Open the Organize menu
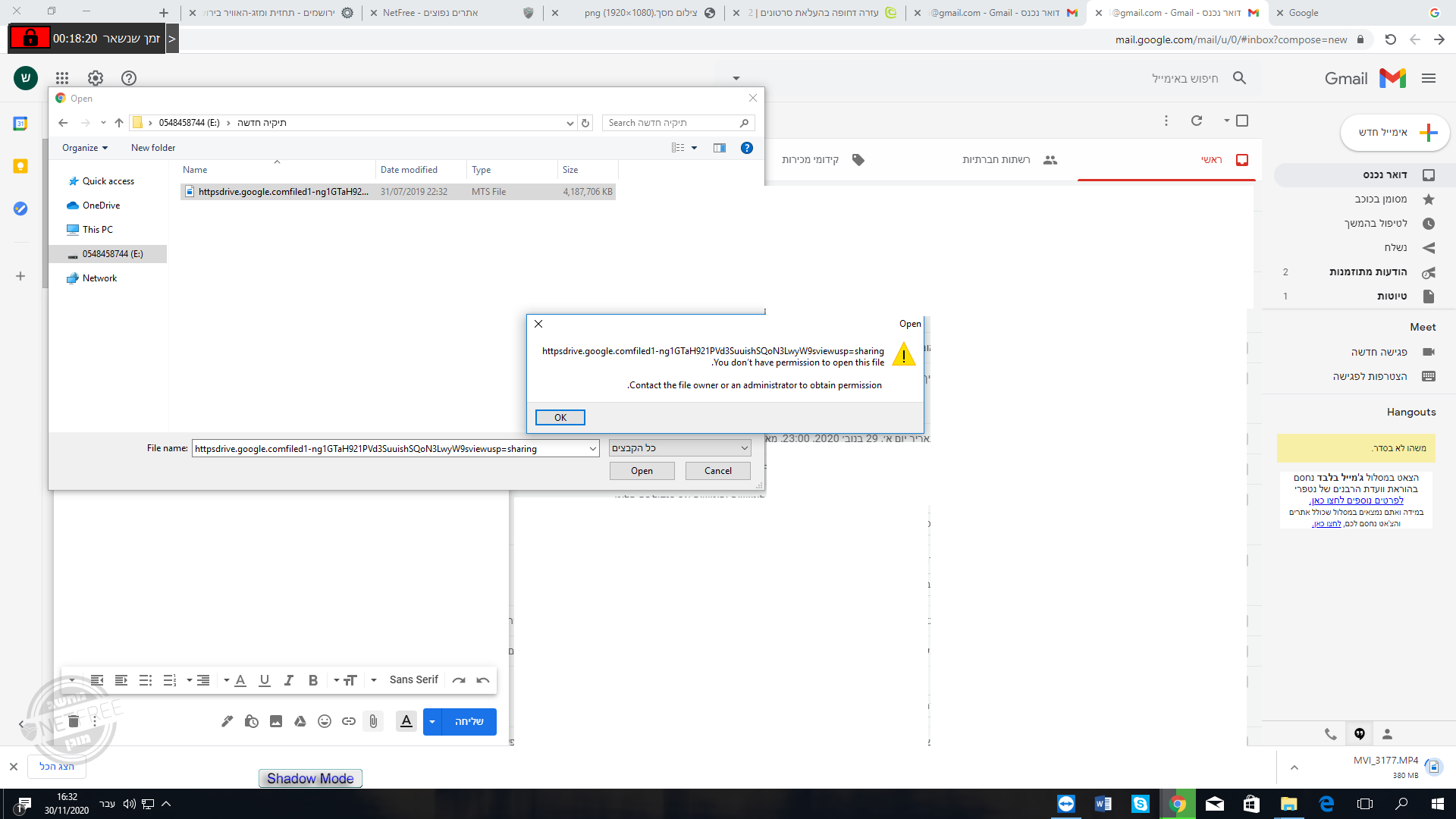The height and width of the screenshot is (819, 1456). [x=85, y=148]
